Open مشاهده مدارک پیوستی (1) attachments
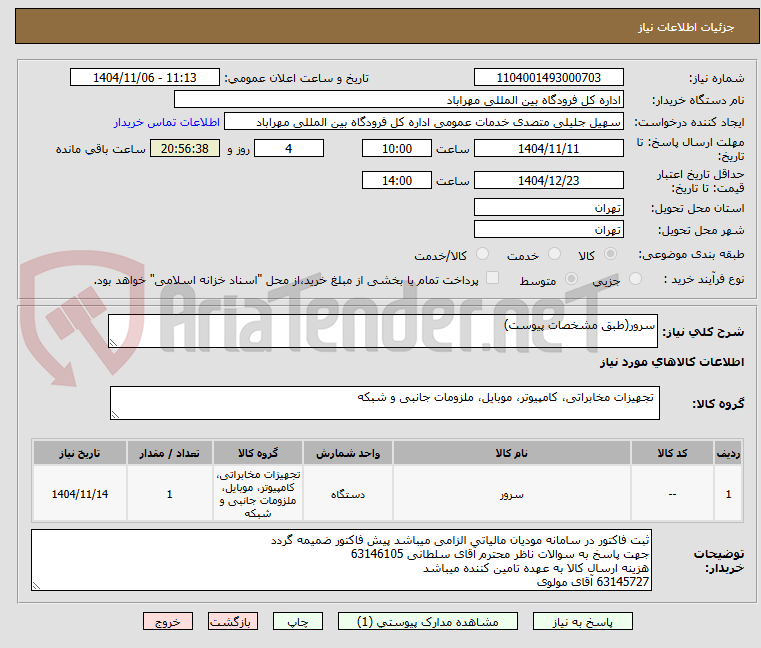 (x=428, y=621)
